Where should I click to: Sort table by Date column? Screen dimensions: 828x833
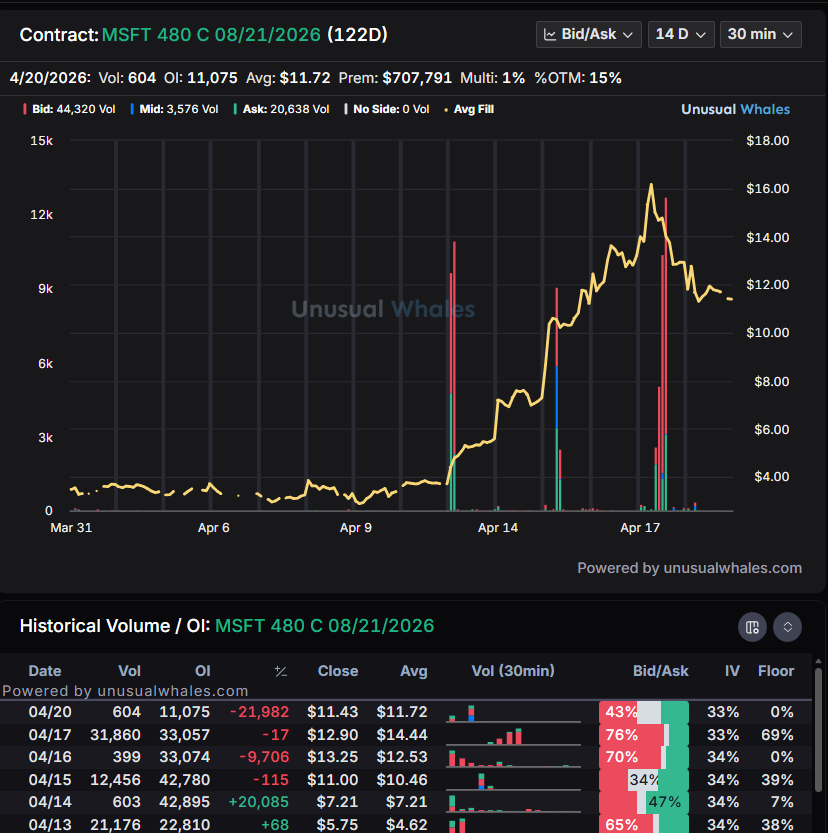(45, 671)
